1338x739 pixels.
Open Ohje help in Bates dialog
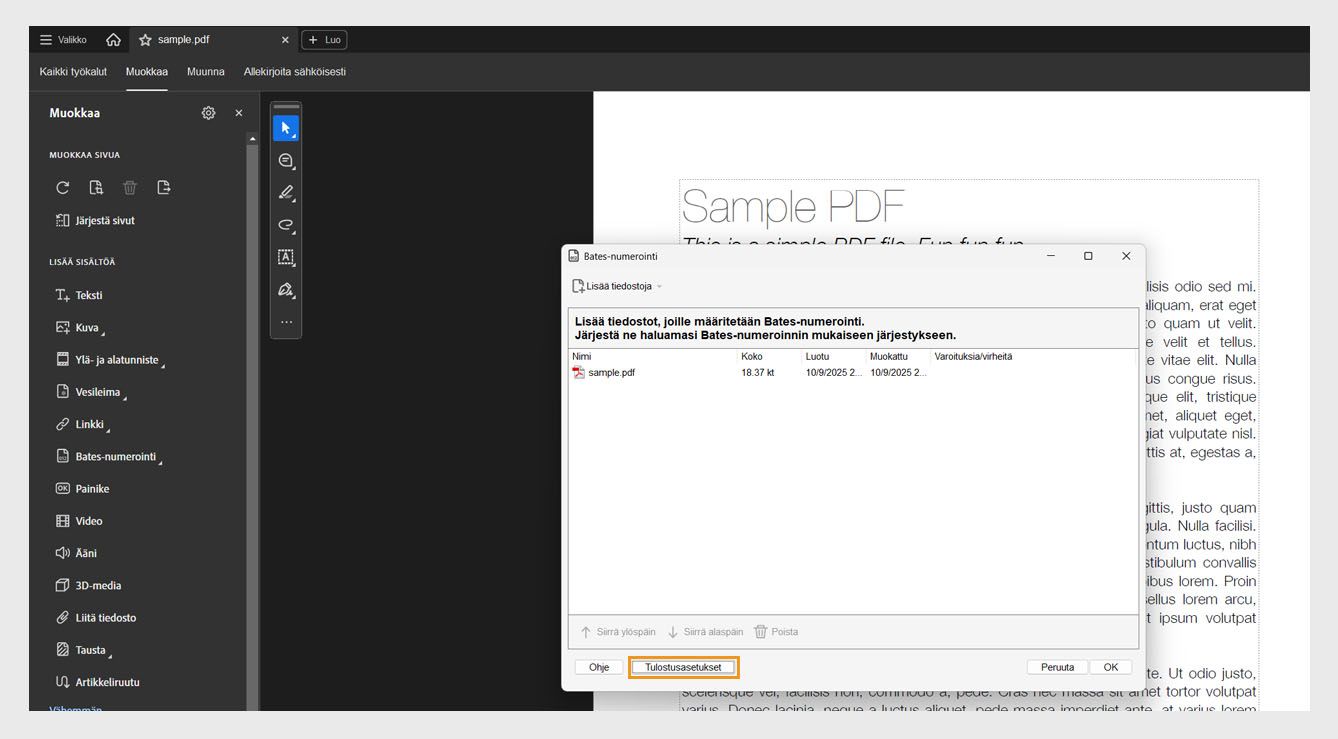coord(599,667)
